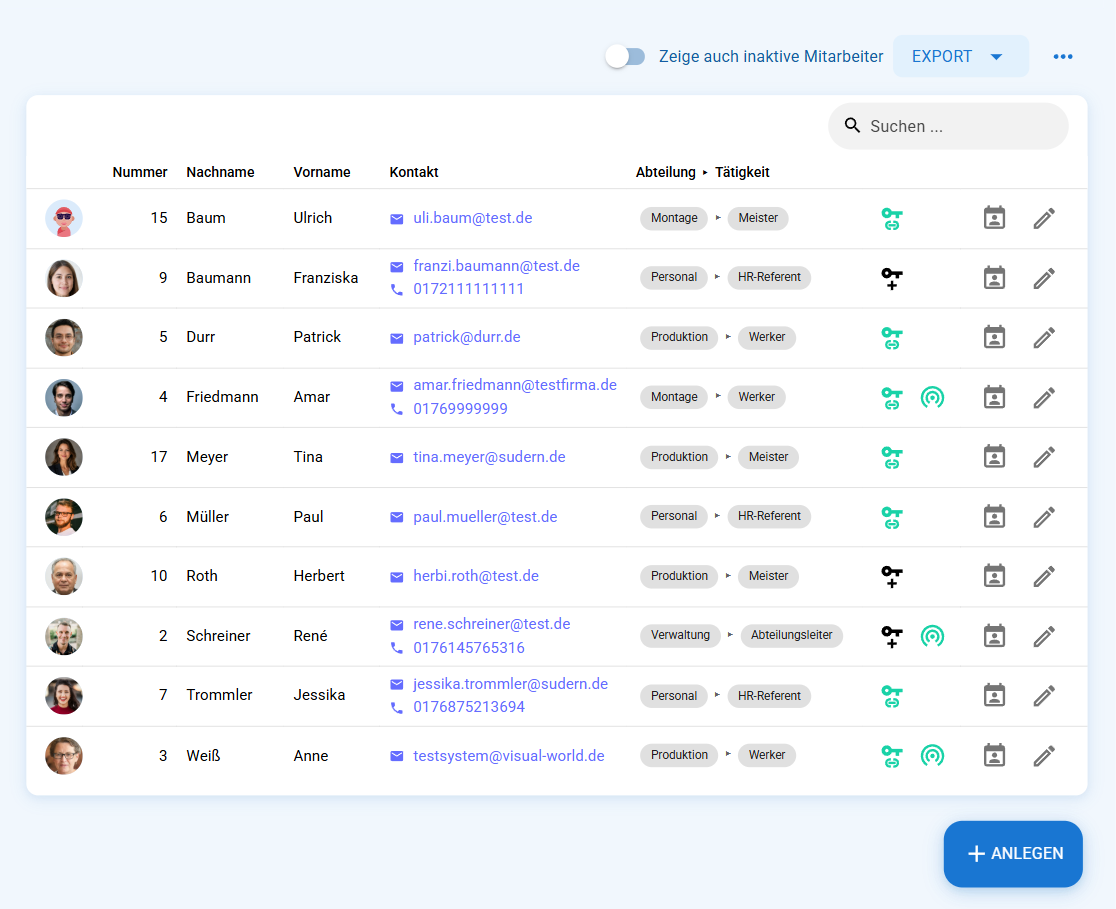Click the green key-link icon for Müller
The height and width of the screenshot is (909, 1116).
891,517
